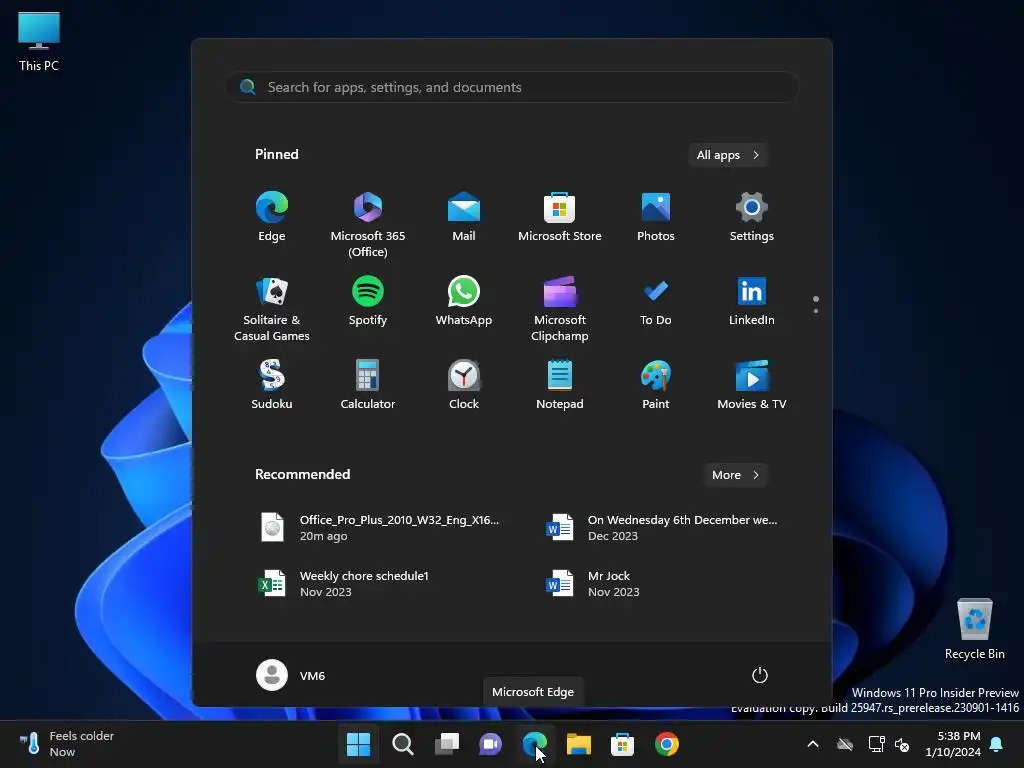The width and height of the screenshot is (1024, 768).
Task: Select This PC desktop icon
Action: click(39, 41)
